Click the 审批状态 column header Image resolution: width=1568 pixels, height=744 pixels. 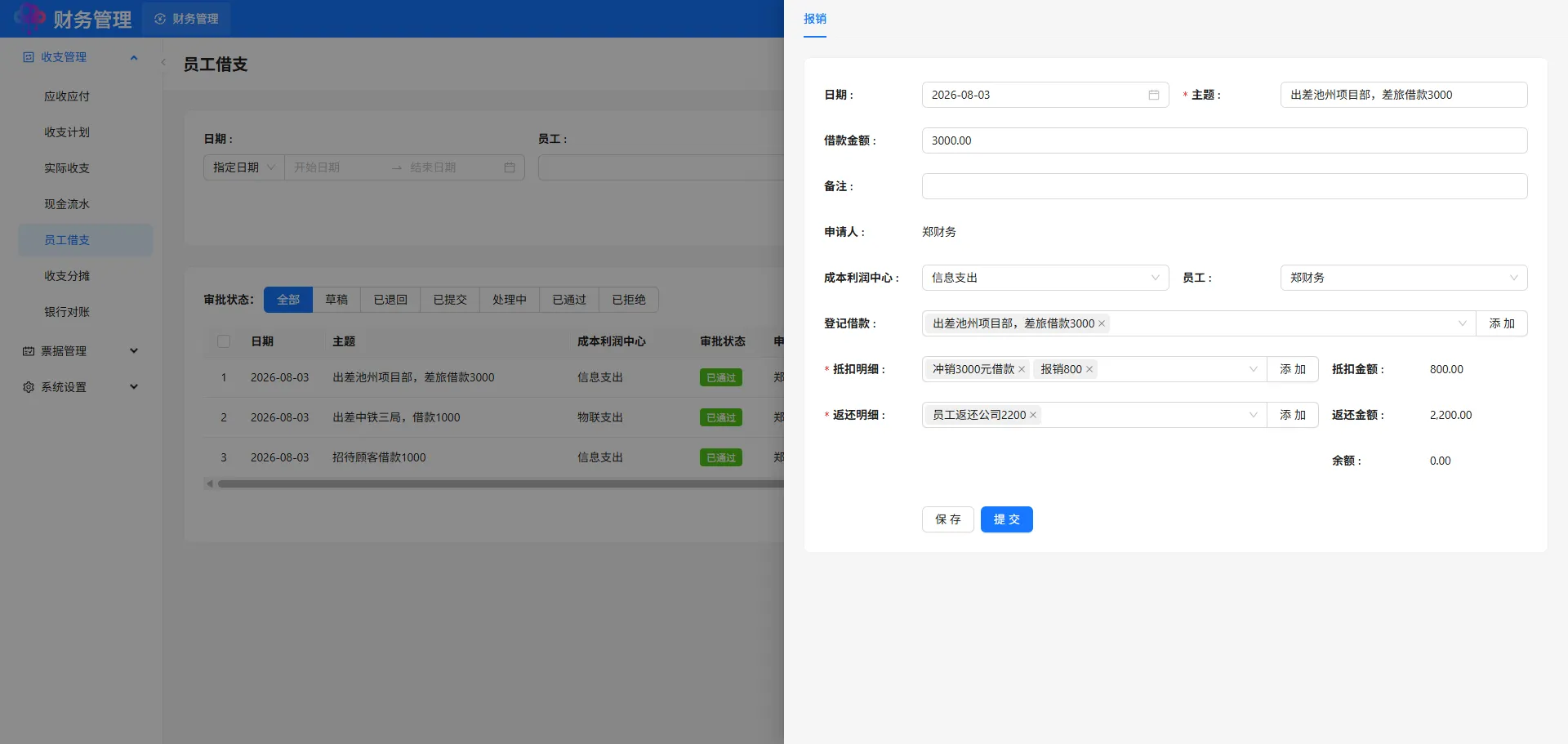723,341
